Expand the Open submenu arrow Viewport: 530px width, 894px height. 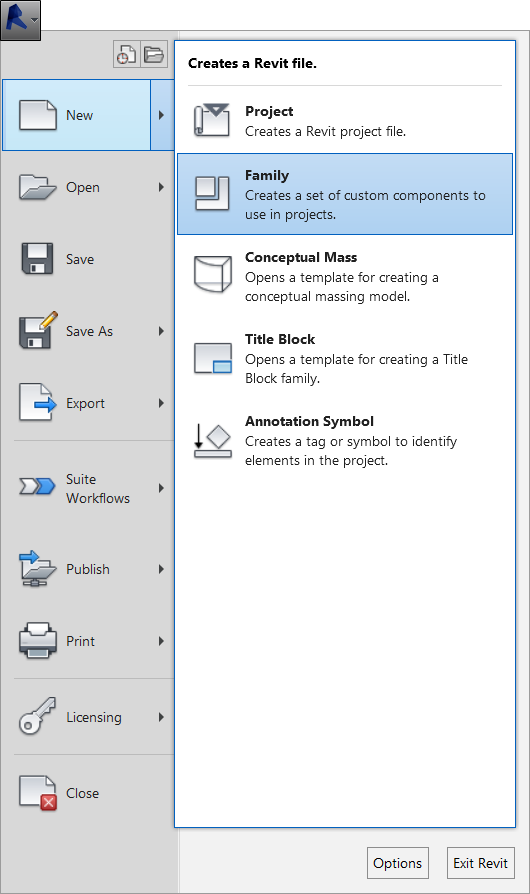click(161, 187)
